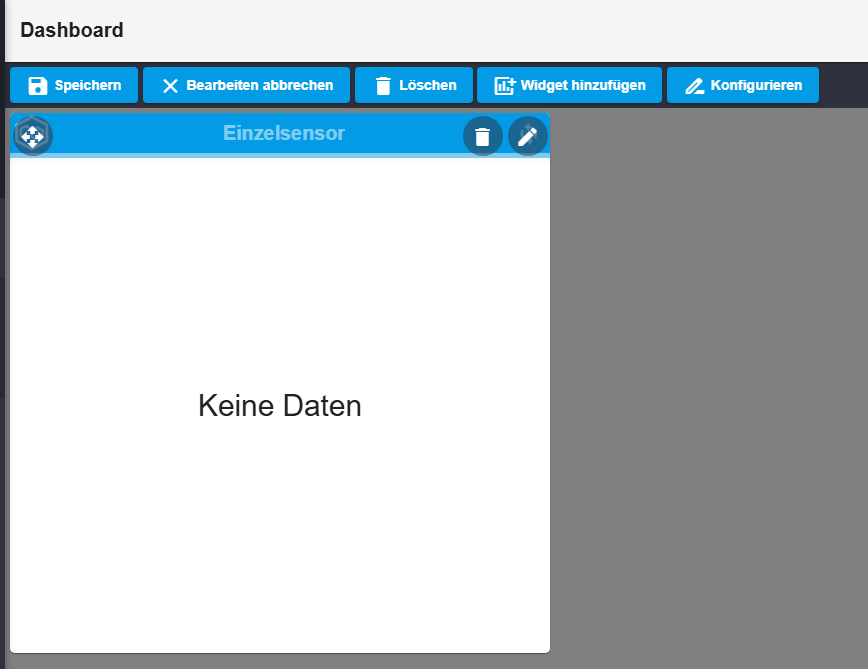This screenshot has width=868, height=669.
Task: Cancel editing with Bearbeiten abbrechen
Action: tap(246, 85)
